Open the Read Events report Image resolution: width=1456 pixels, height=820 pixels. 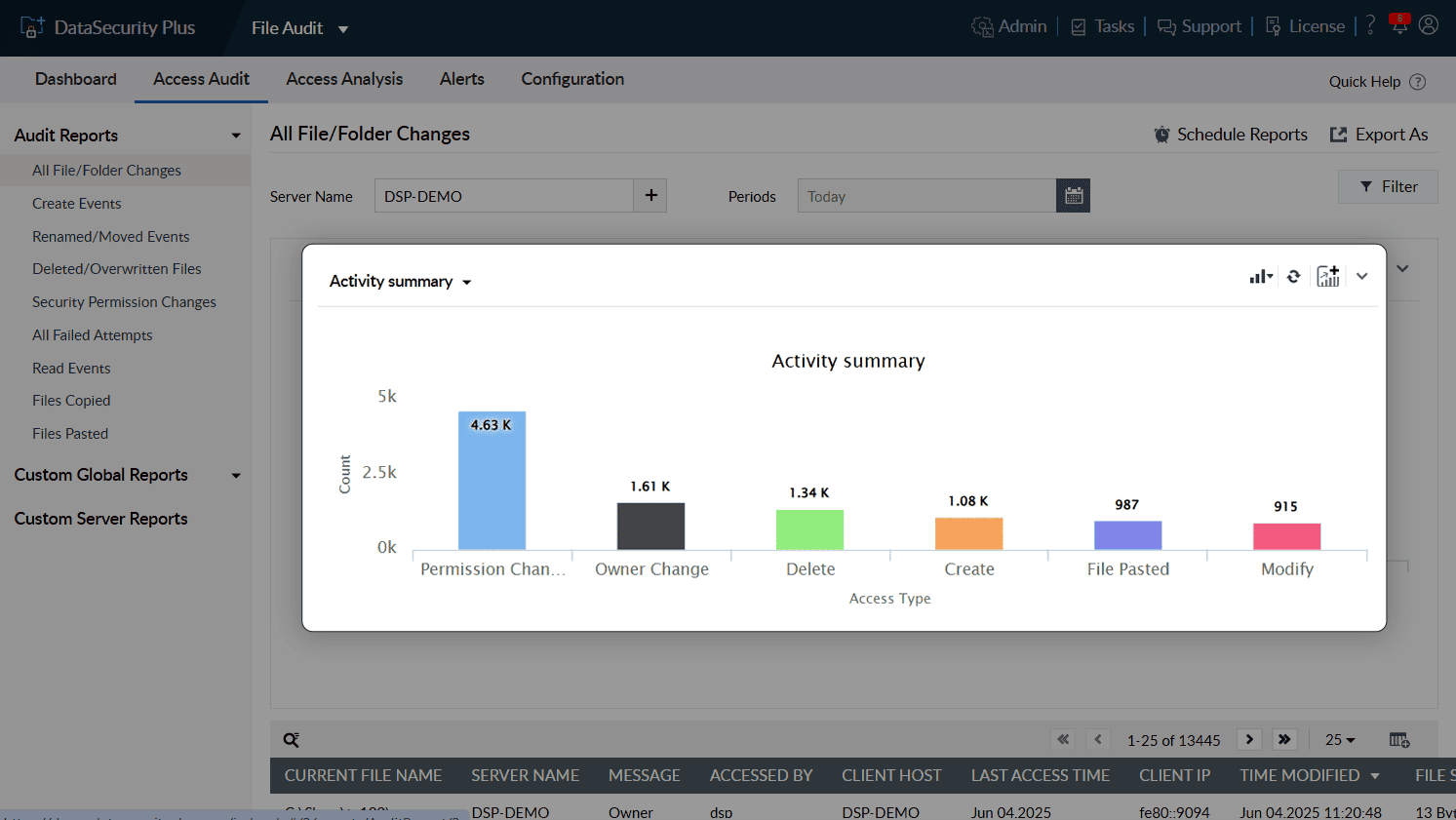(x=71, y=369)
